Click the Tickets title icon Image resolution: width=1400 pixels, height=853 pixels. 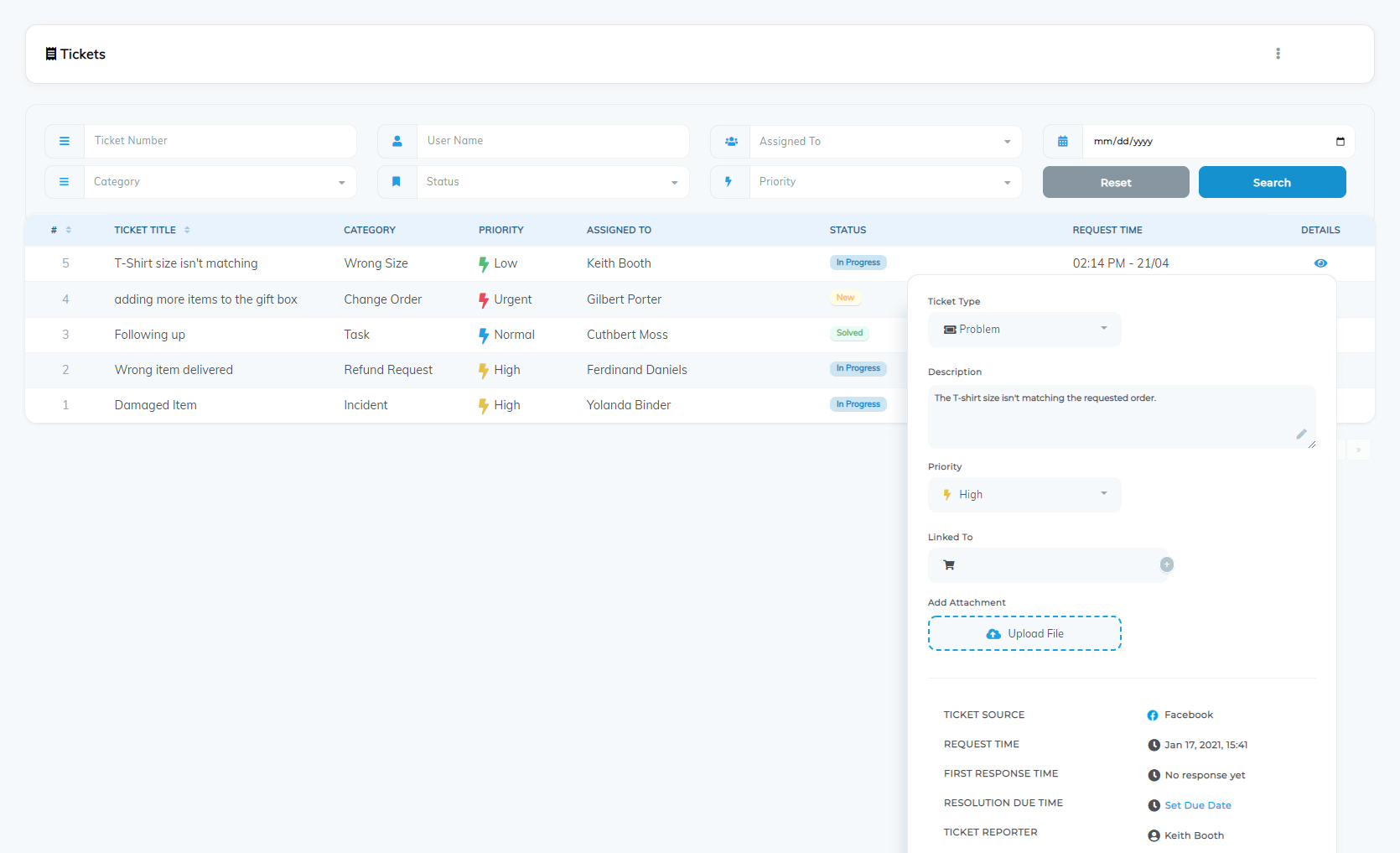pos(51,54)
